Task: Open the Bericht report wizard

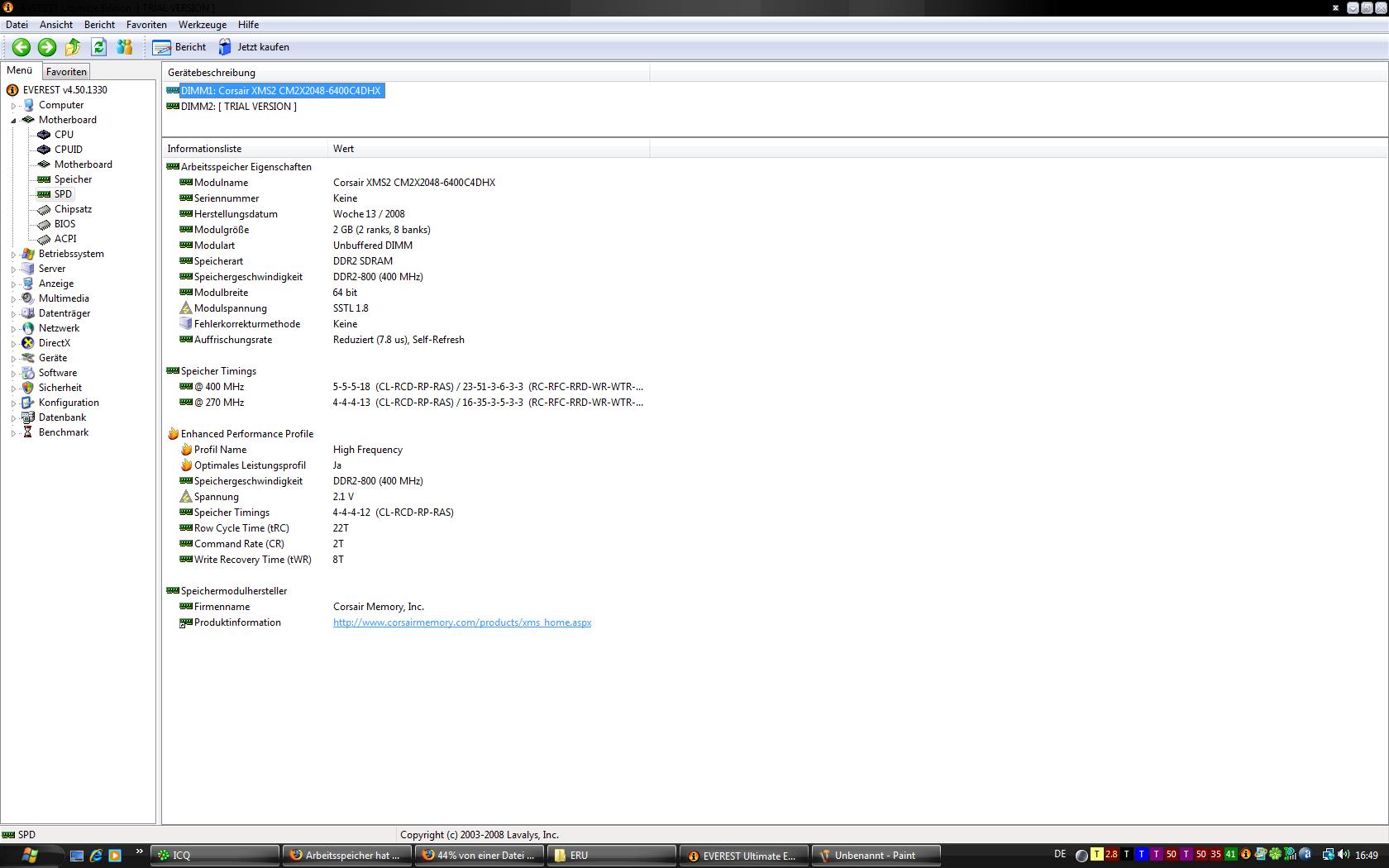Action: pos(179,47)
